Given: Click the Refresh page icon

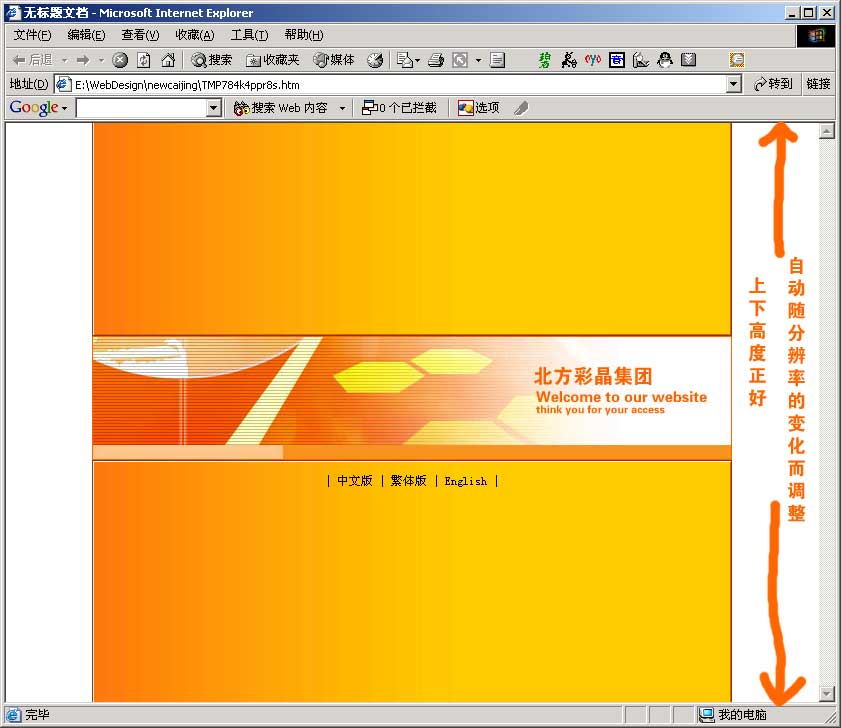Looking at the screenshot, I should pyautogui.click(x=144, y=60).
